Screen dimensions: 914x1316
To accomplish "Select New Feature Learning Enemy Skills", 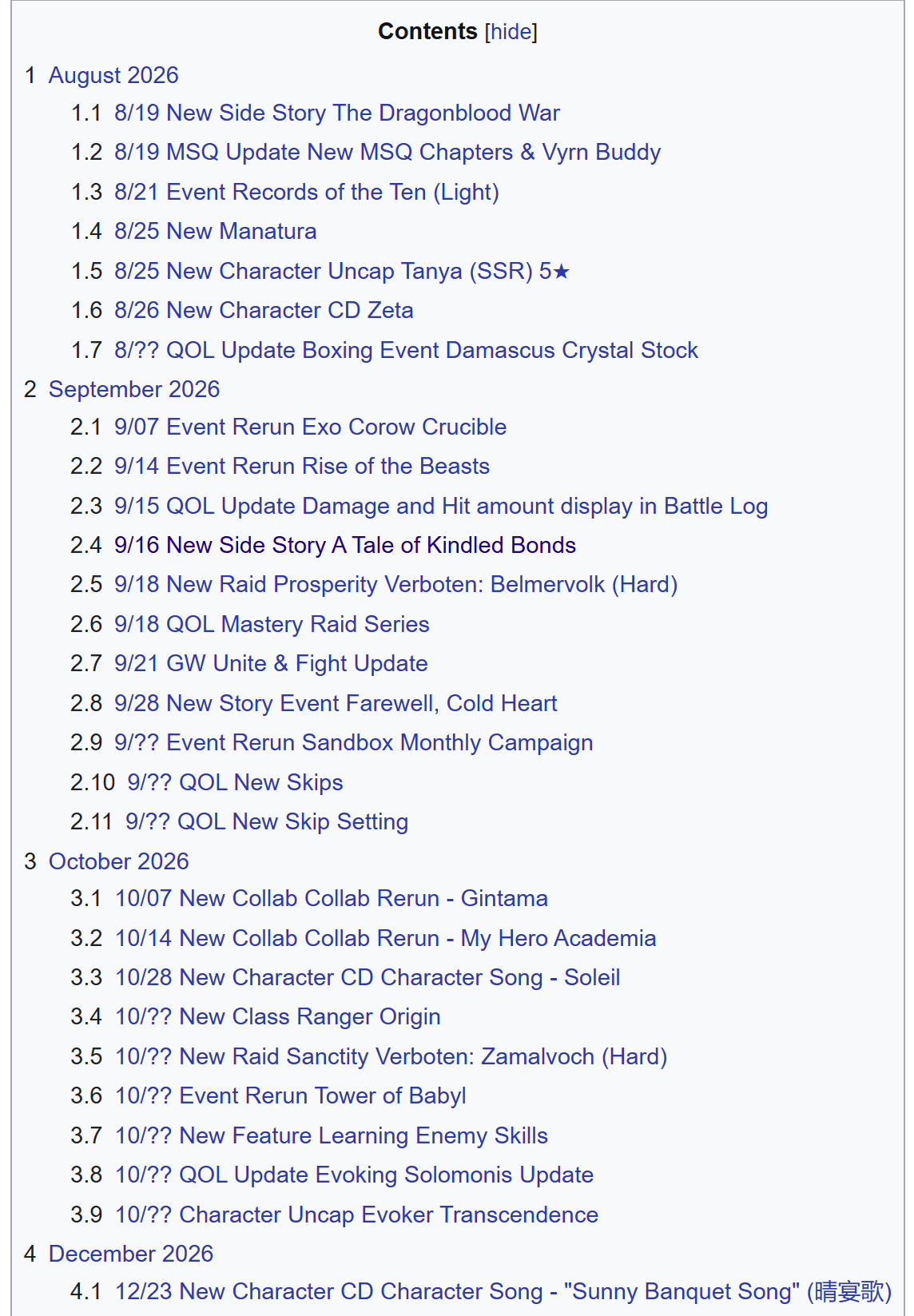I will (332, 1135).
